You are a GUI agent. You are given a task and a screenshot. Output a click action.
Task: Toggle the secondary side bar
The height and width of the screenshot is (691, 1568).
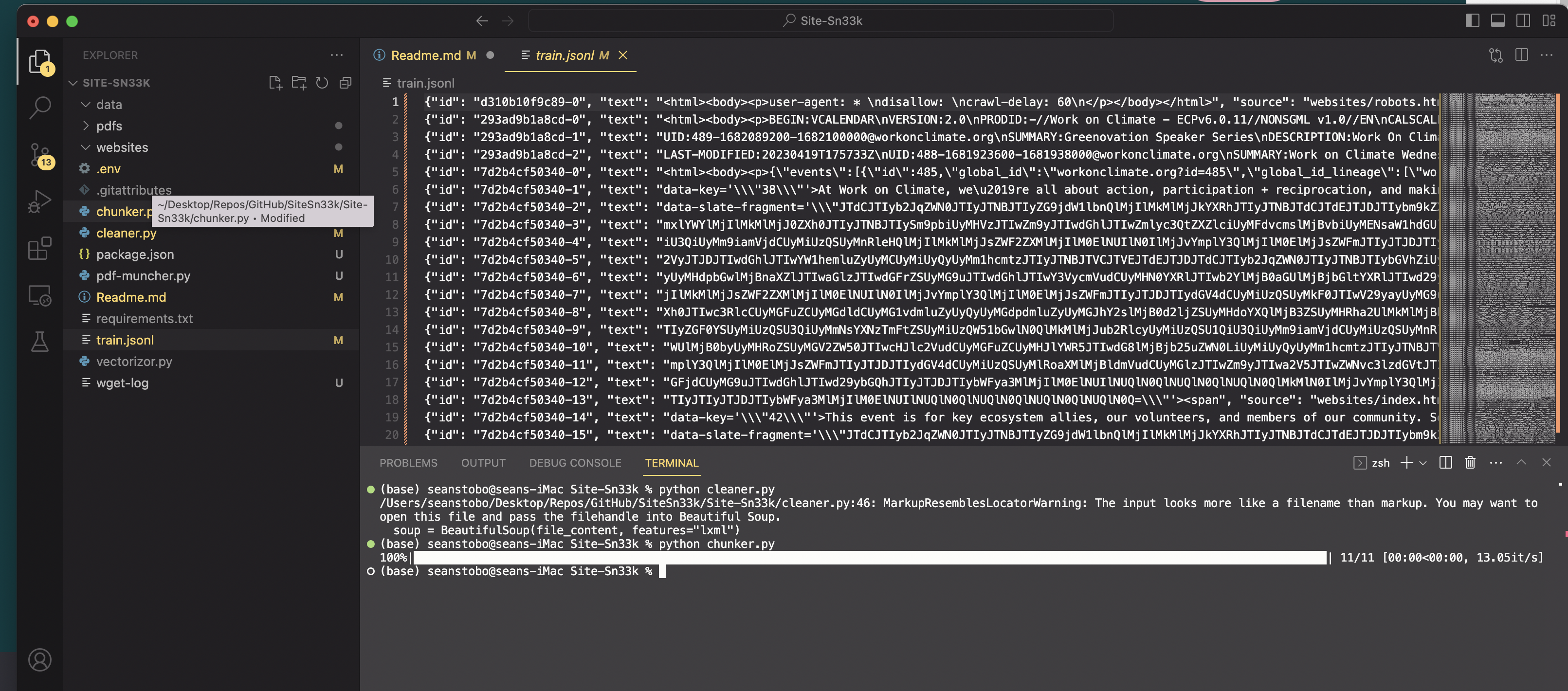coord(1523,21)
